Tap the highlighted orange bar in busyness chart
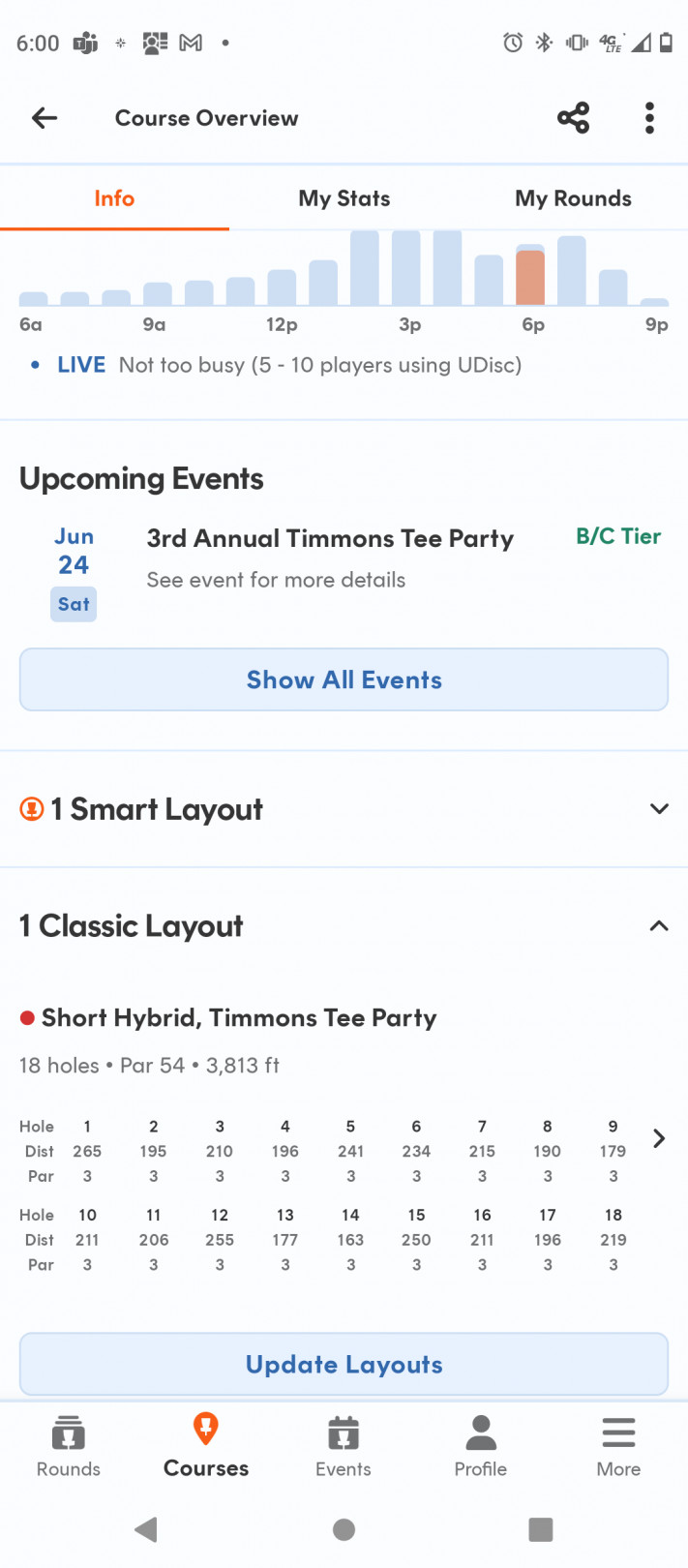The width and height of the screenshot is (688, 1568). 530,278
